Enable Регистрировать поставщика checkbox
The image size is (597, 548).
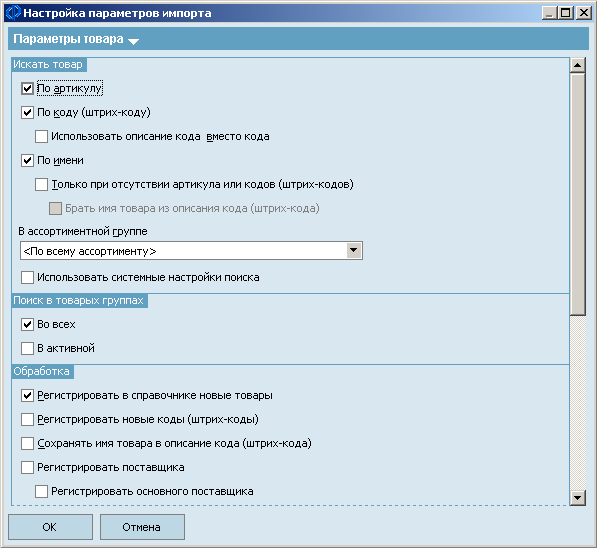[27, 467]
